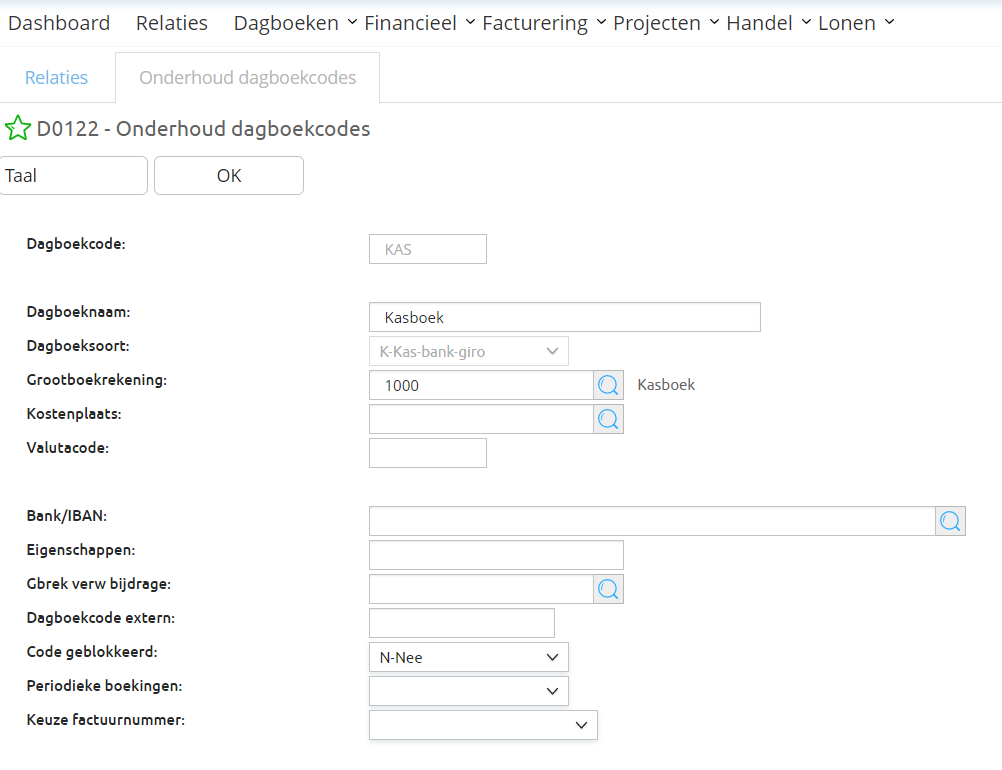Mark D0122 screen as favorite star
The image size is (1002, 770).
(x=17, y=128)
